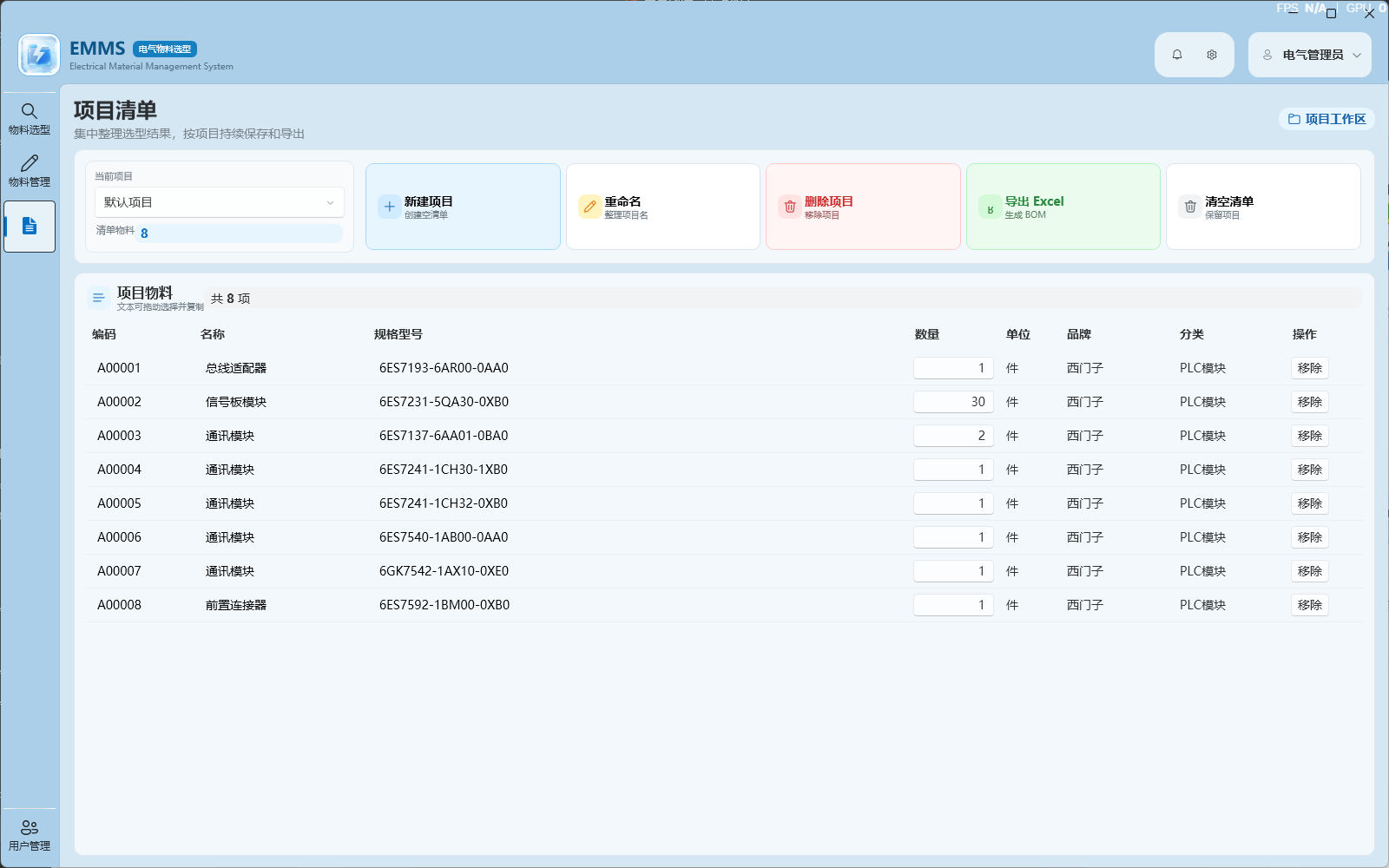Click the 单位 column header
The width and height of the screenshot is (1389, 868).
1018,334
